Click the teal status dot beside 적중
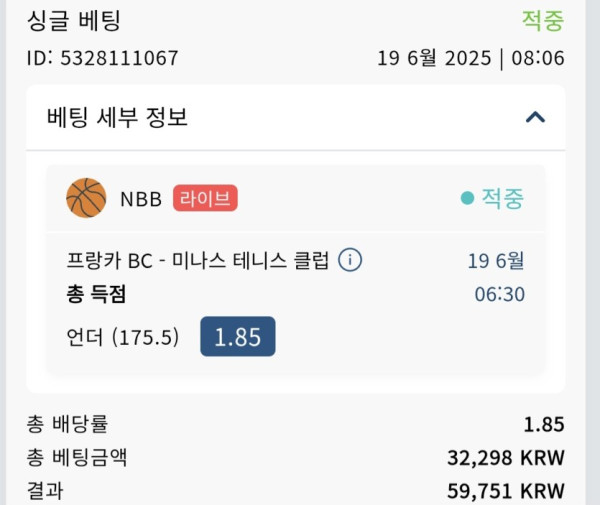Image resolution: width=600 pixels, height=505 pixels. 467,198
